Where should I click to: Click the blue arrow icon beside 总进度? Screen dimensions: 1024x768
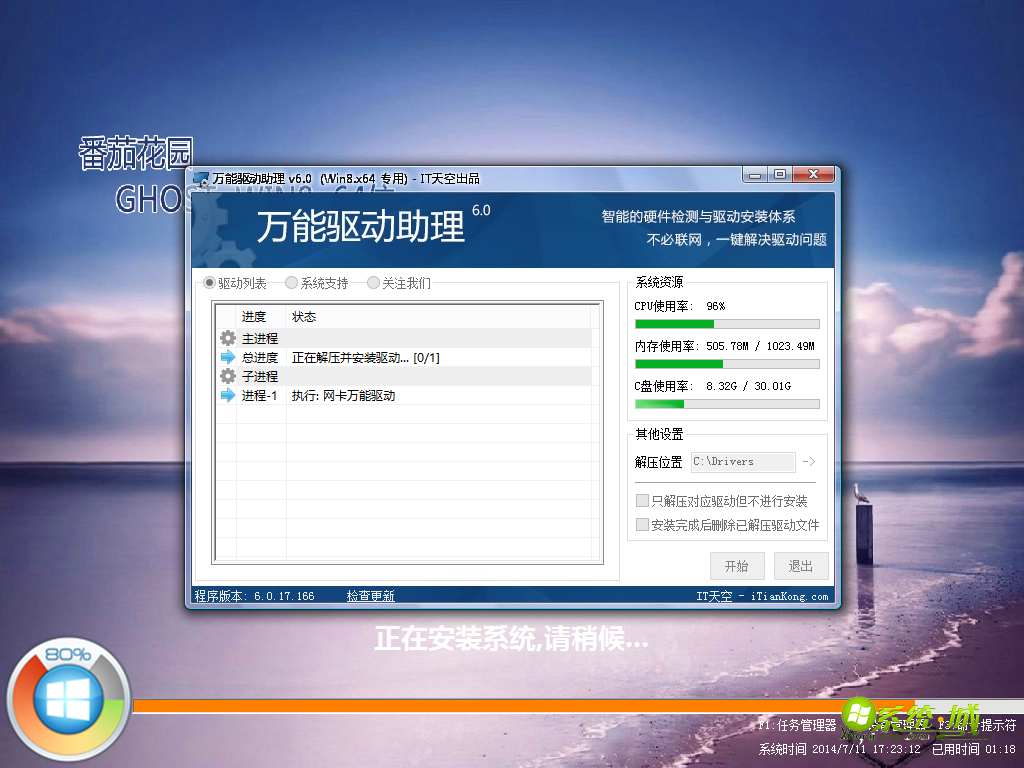228,357
